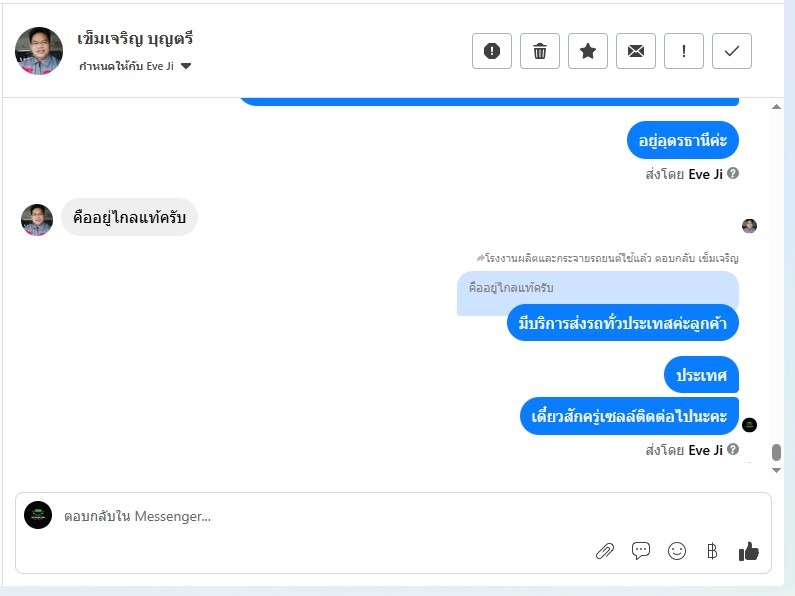Click scrollbar down arrow in chat
The image size is (795, 596).
776,470
